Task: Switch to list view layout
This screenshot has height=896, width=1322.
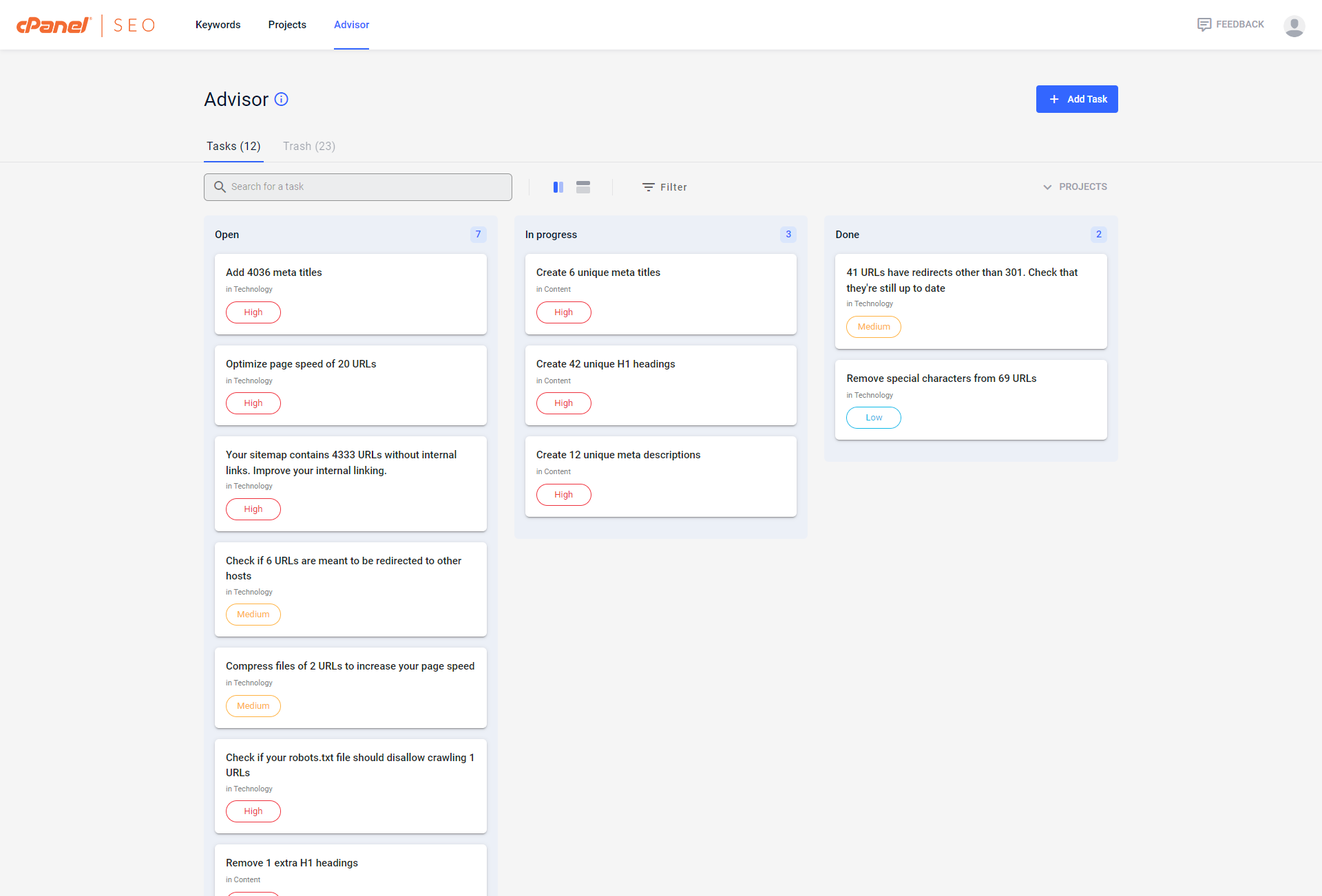Action: click(x=583, y=187)
